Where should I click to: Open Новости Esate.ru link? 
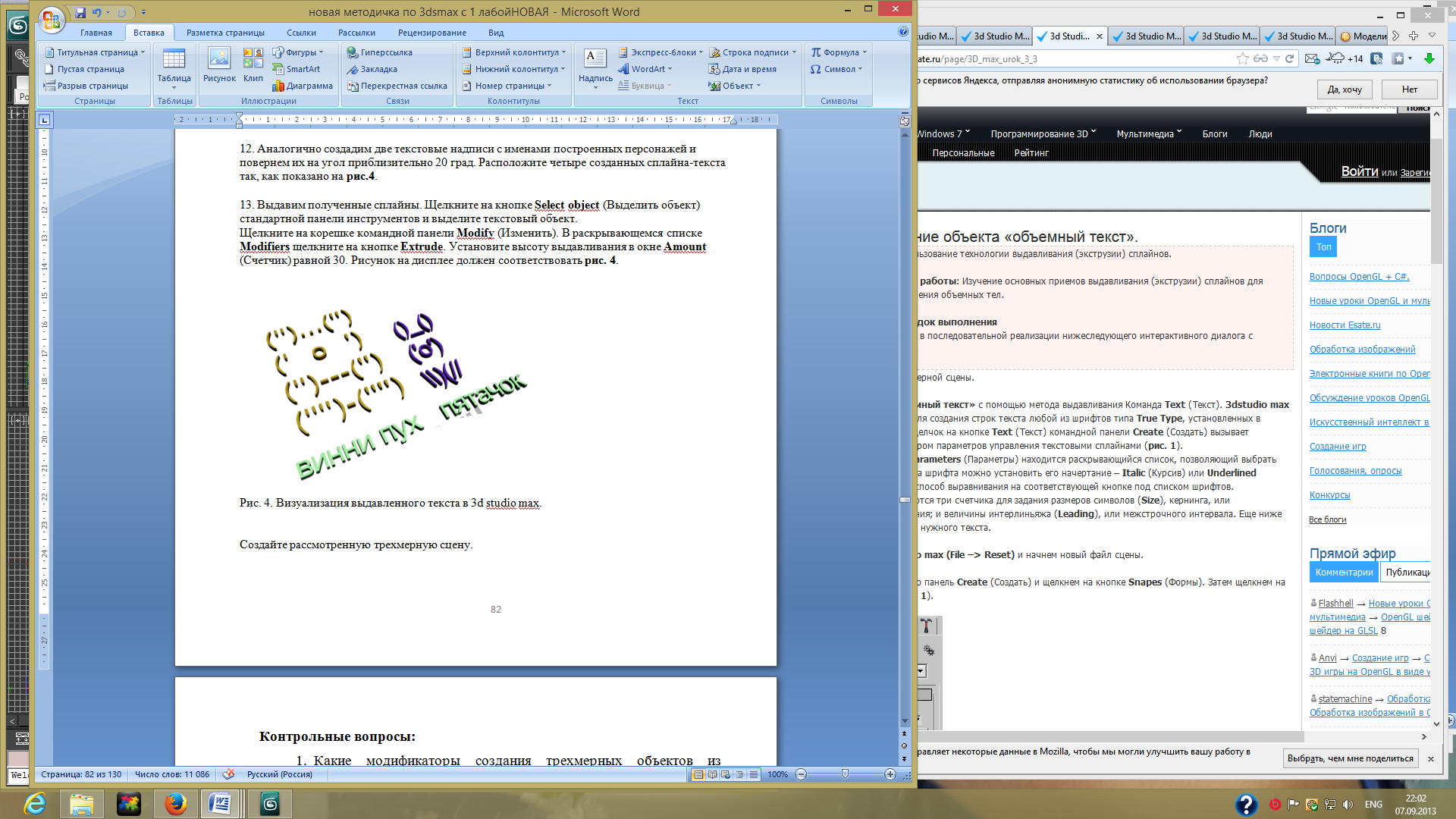coord(1345,325)
